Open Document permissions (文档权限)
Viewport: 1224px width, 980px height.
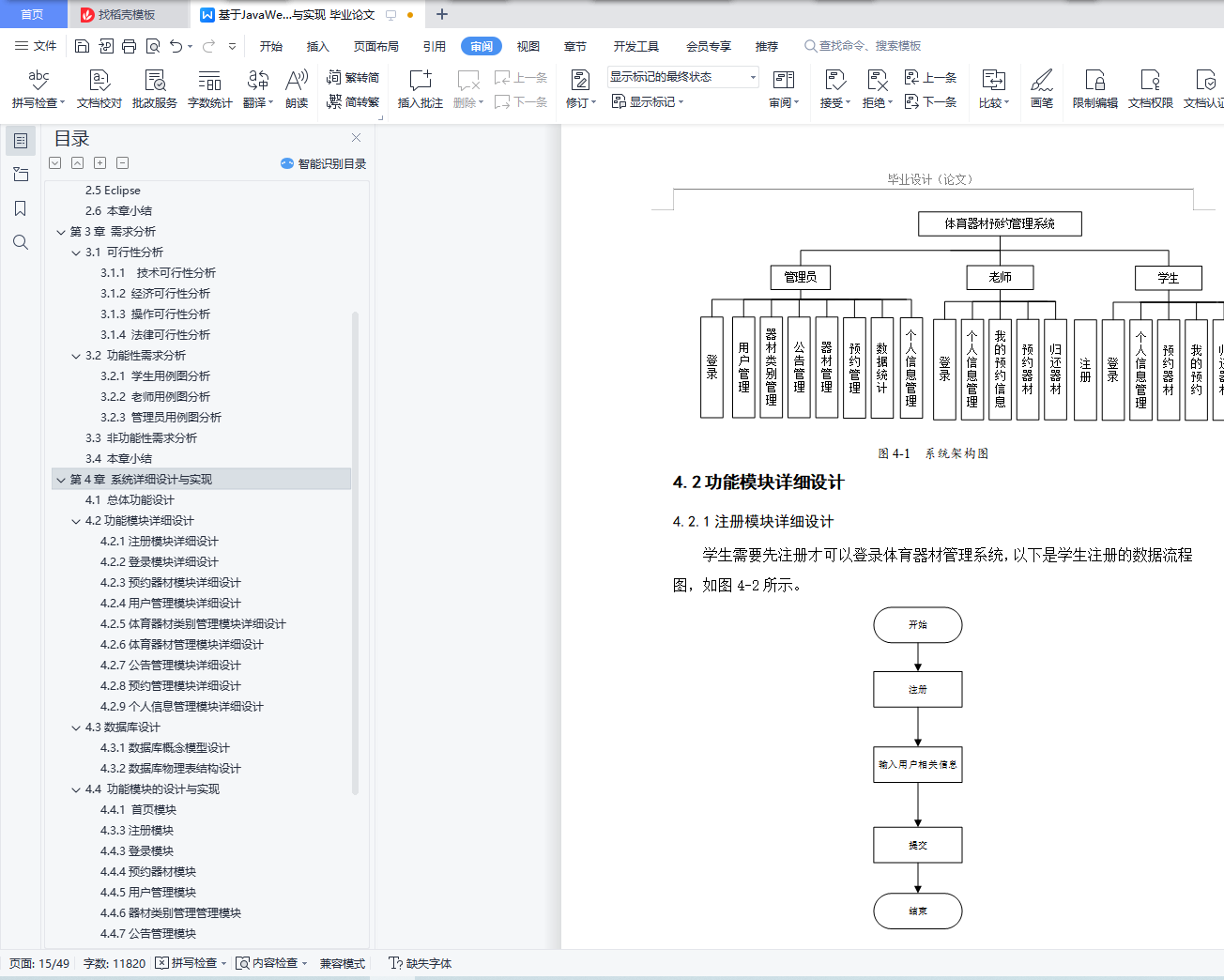coord(1151,89)
